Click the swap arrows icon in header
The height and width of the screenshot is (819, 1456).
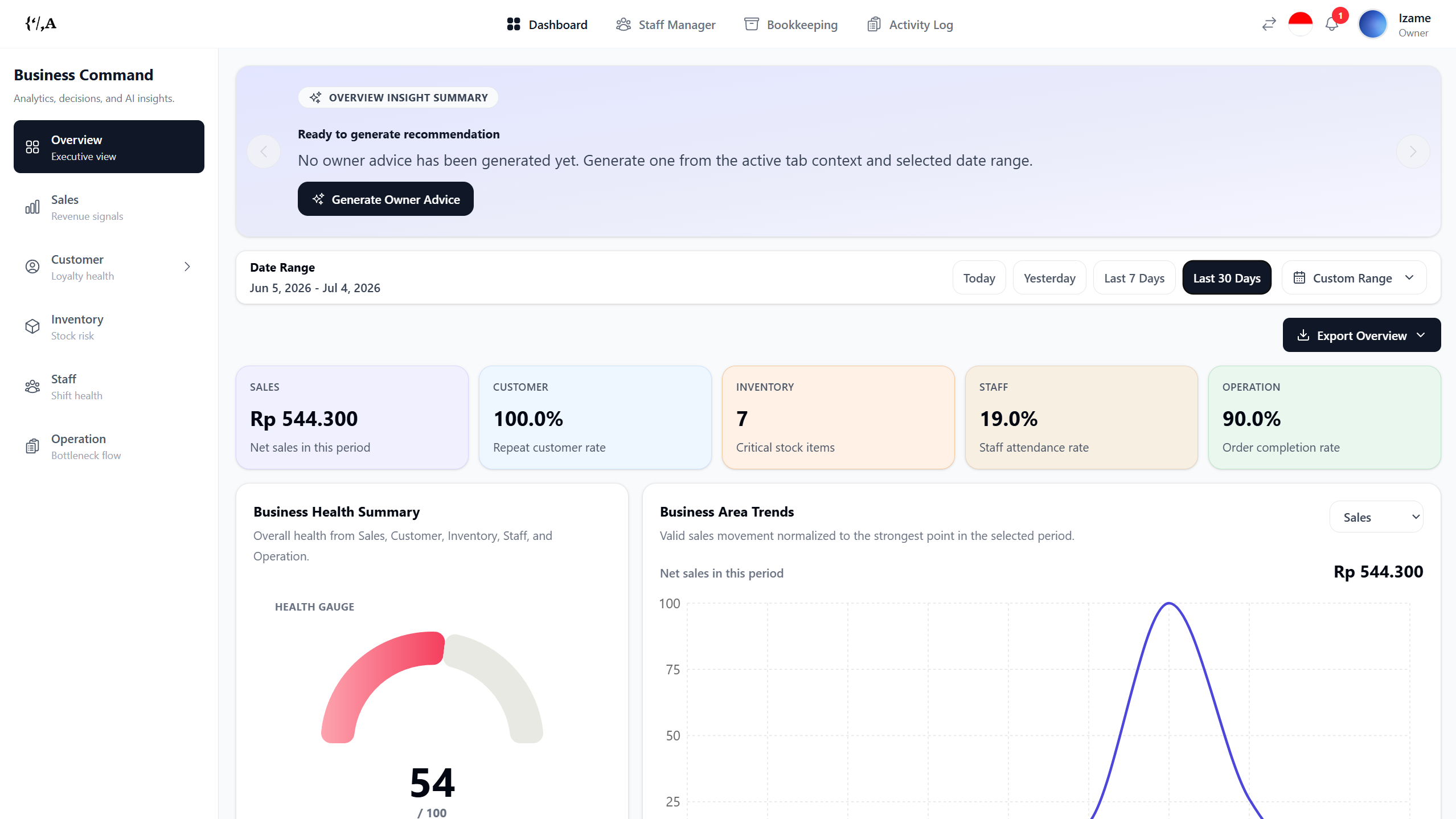pyautogui.click(x=1269, y=24)
